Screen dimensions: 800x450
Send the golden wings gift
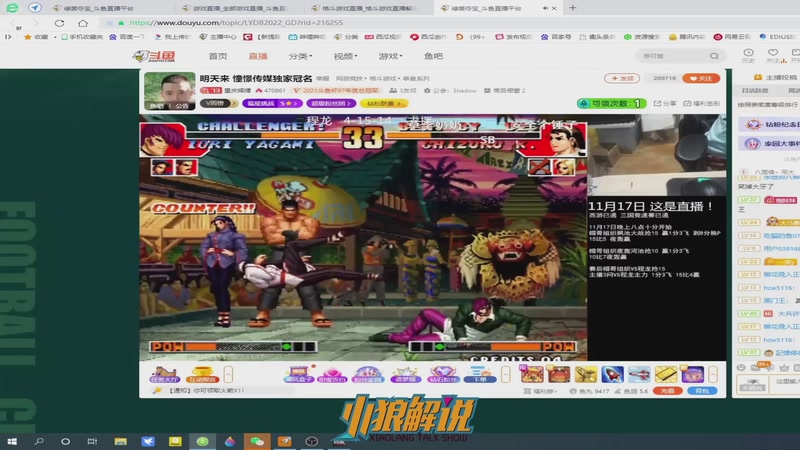(x=585, y=374)
